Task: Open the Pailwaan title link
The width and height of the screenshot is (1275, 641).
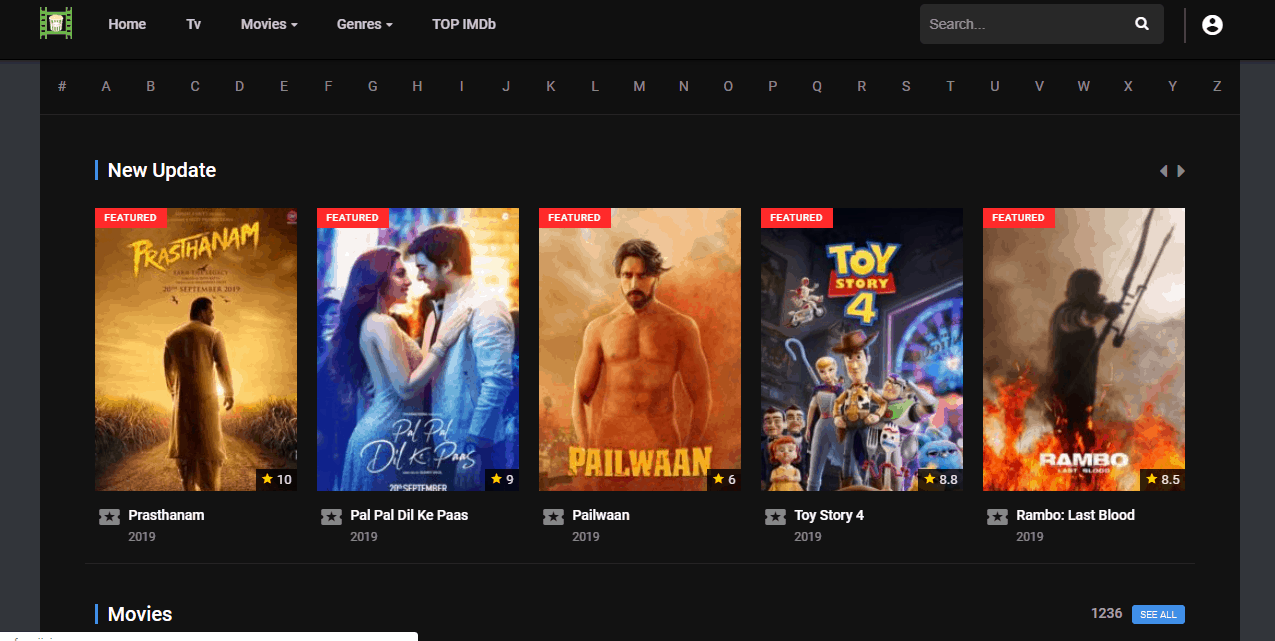Action: click(x=601, y=515)
